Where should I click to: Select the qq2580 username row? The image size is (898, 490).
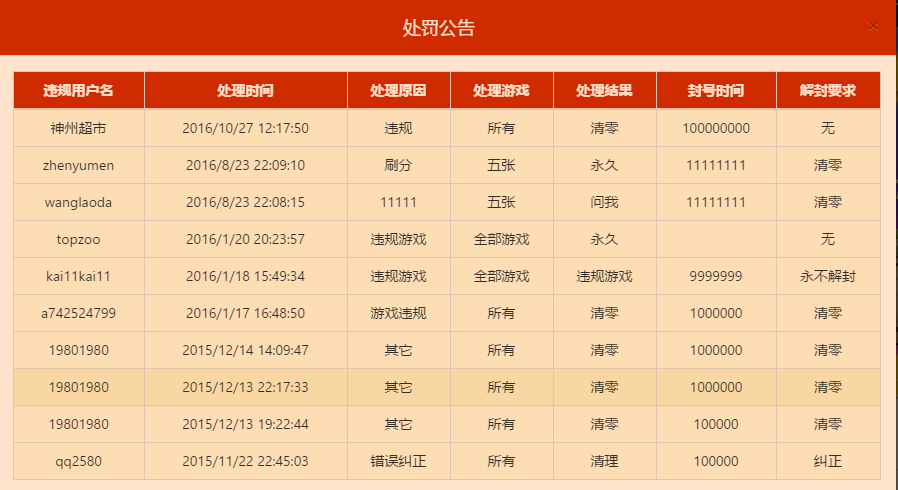[79, 461]
